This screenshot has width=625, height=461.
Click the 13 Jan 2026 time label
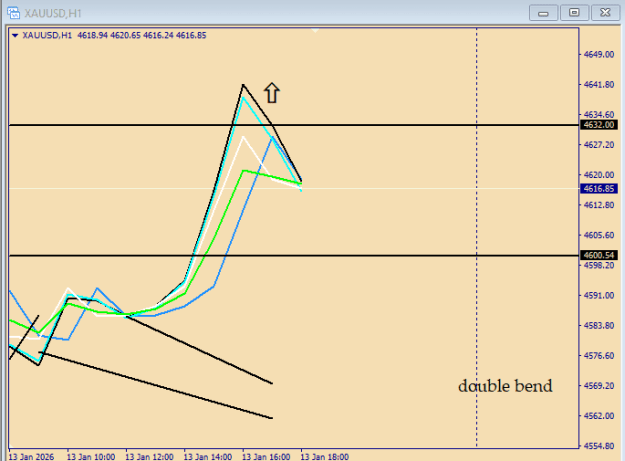point(31,457)
